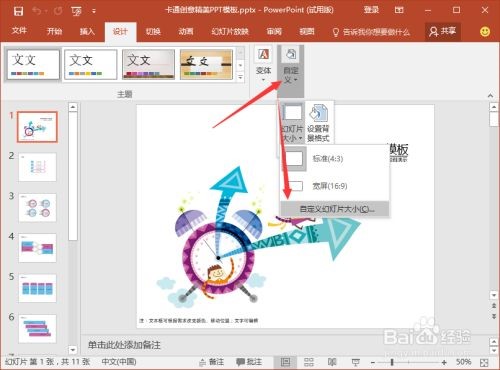Viewport: 500px width, 370px height.
Task: Expand the themes gallery More arrow
Action: (x=240, y=77)
